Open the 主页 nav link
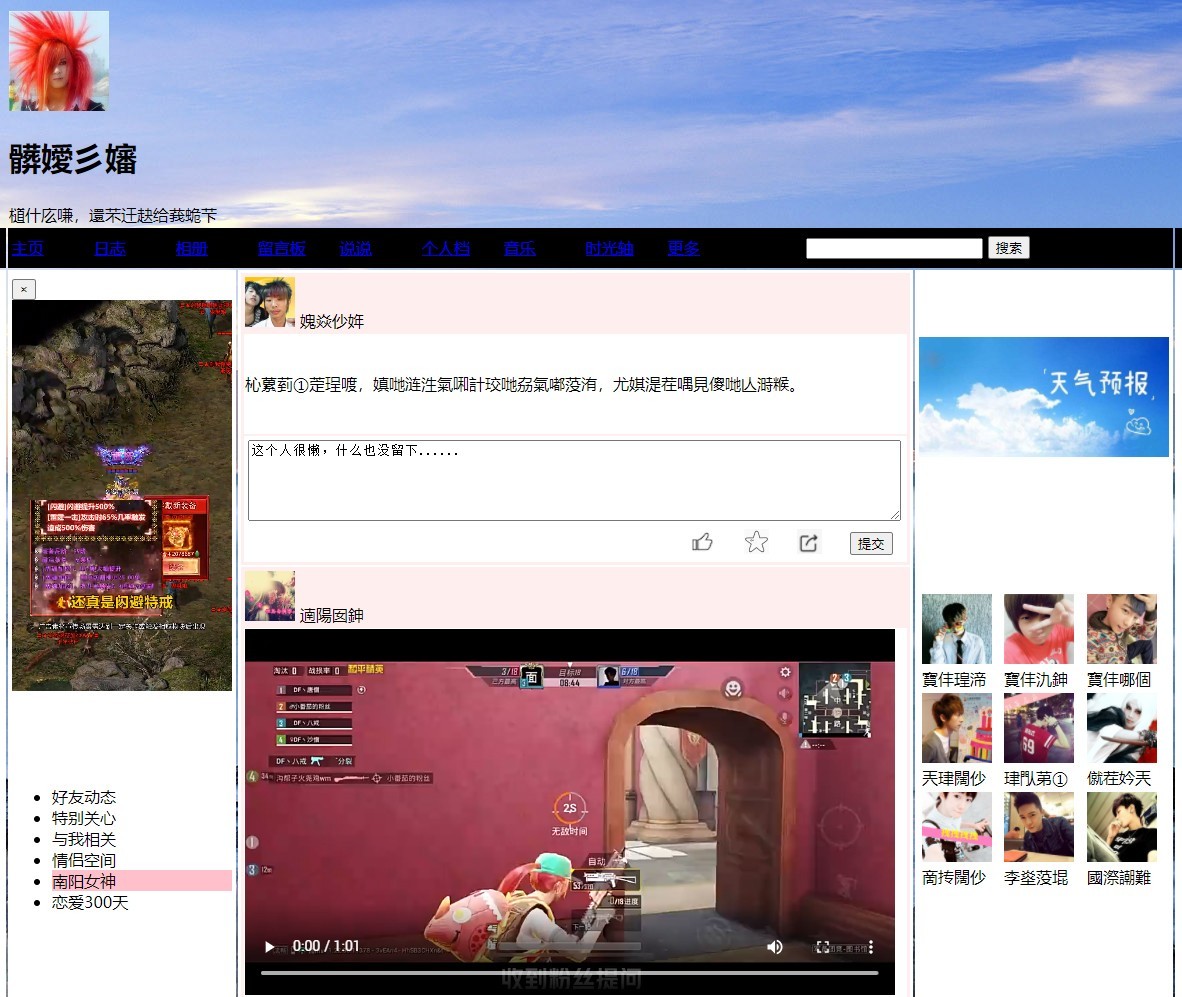Image resolution: width=1182 pixels, height=997 pixels. pos(28,248)
